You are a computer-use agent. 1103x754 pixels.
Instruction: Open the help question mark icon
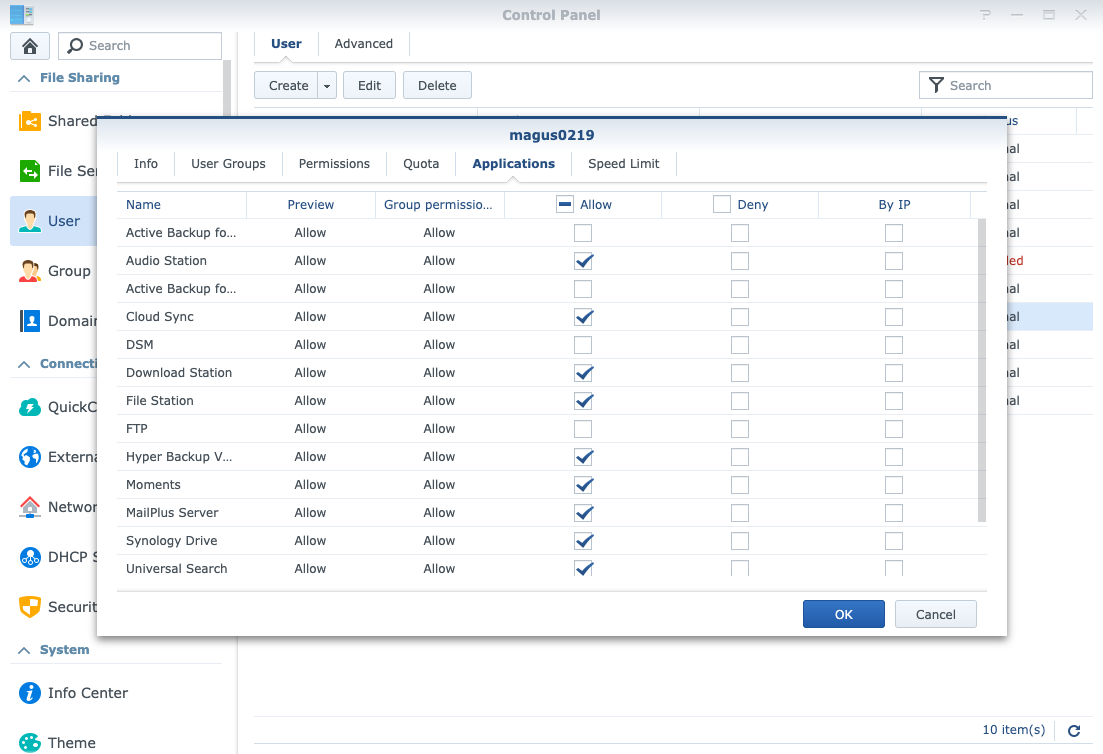click(x=985, y=14)
